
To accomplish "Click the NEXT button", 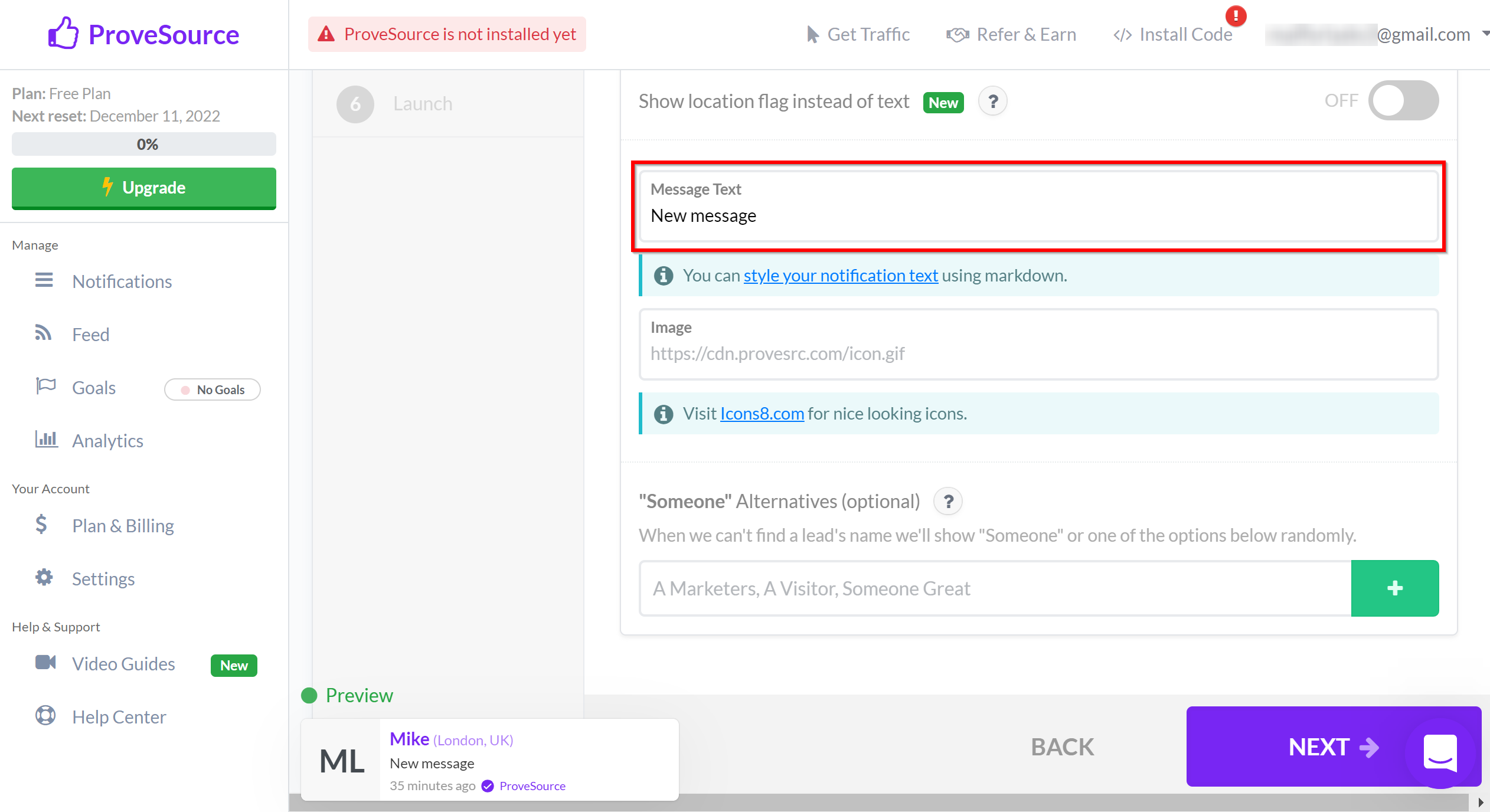I will (1334, 746).
